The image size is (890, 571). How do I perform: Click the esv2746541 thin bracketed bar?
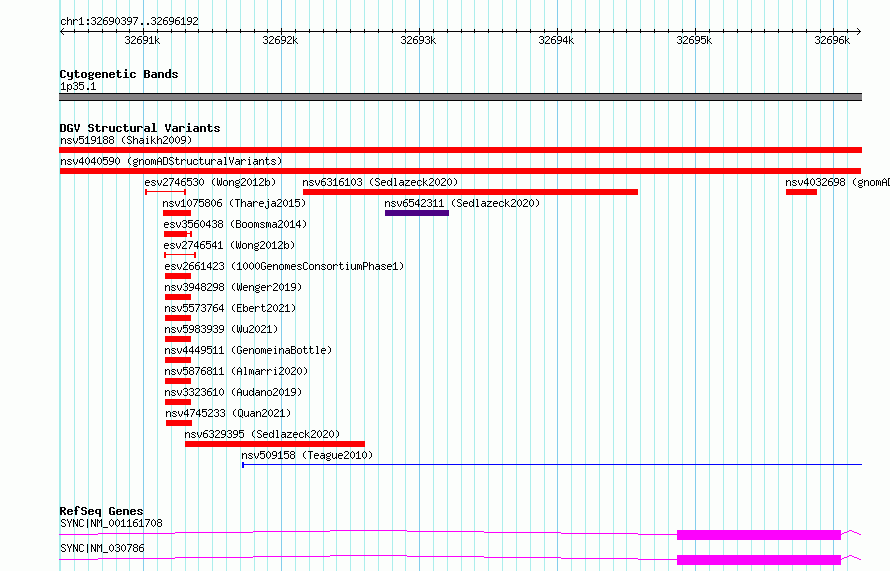coord(180,255)
